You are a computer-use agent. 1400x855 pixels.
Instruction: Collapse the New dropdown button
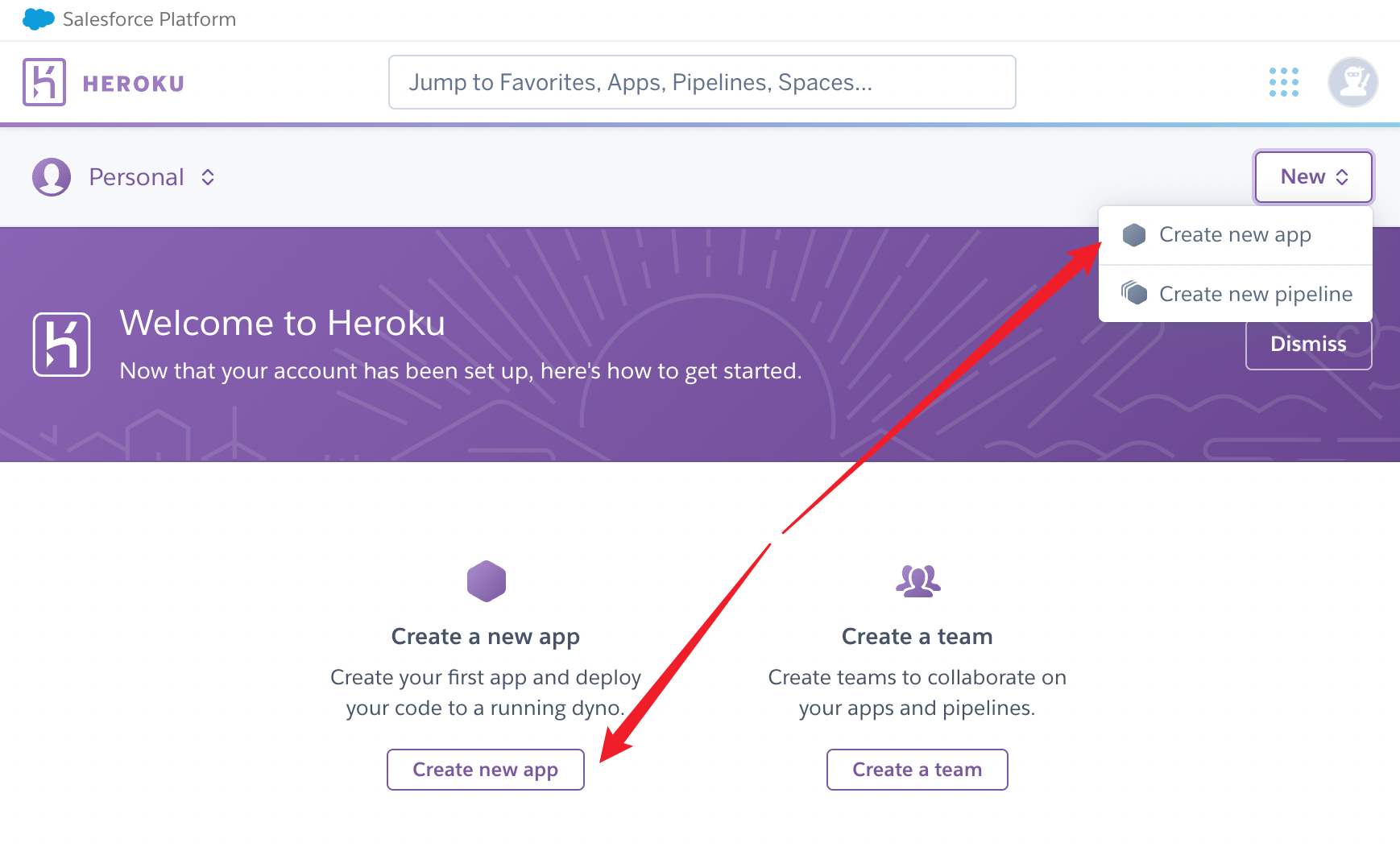coord(1314,177)
